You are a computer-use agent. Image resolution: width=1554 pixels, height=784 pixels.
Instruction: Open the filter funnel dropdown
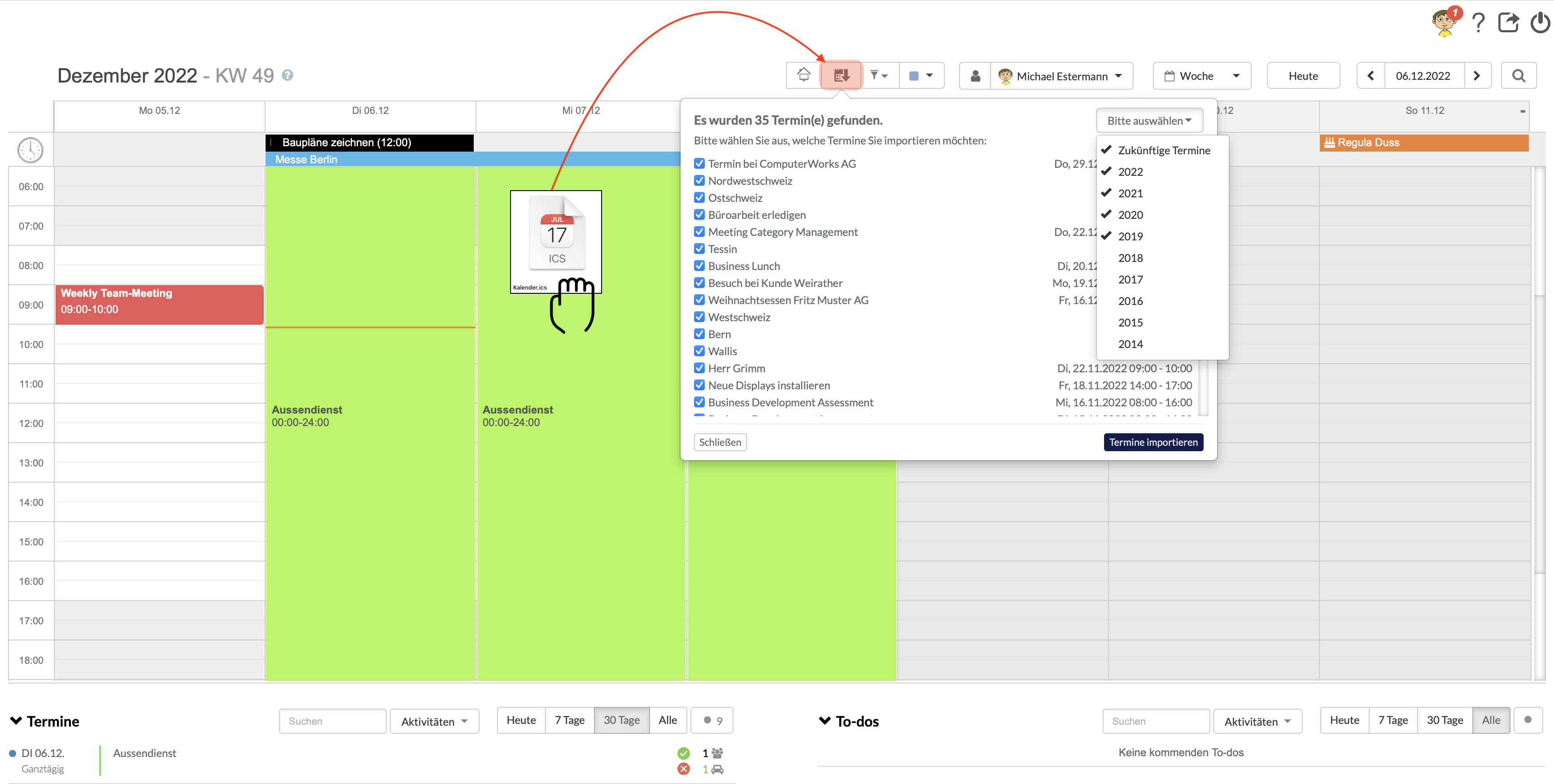(x=879, y=75)
